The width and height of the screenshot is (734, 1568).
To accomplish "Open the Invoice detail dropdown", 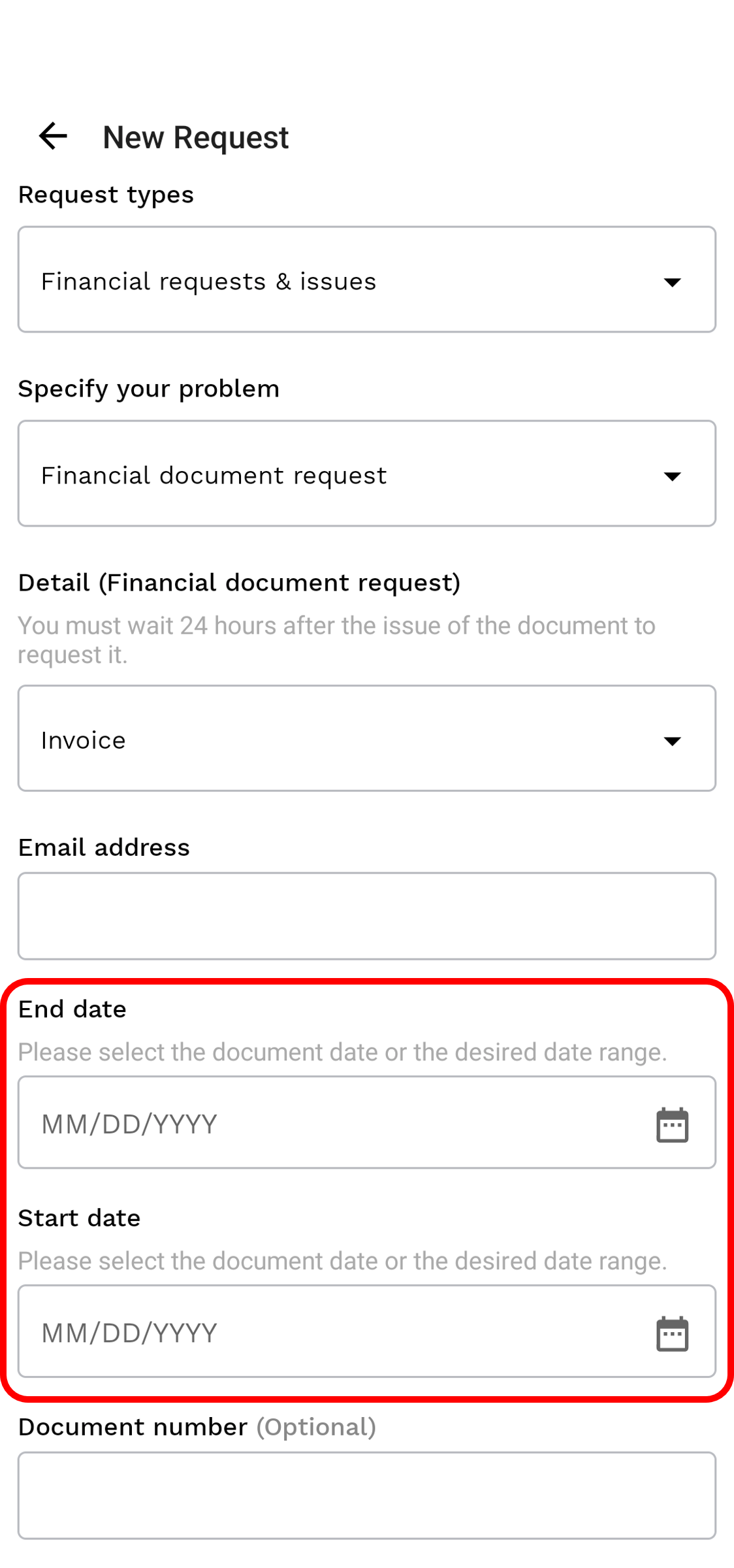I will (367, 738).
